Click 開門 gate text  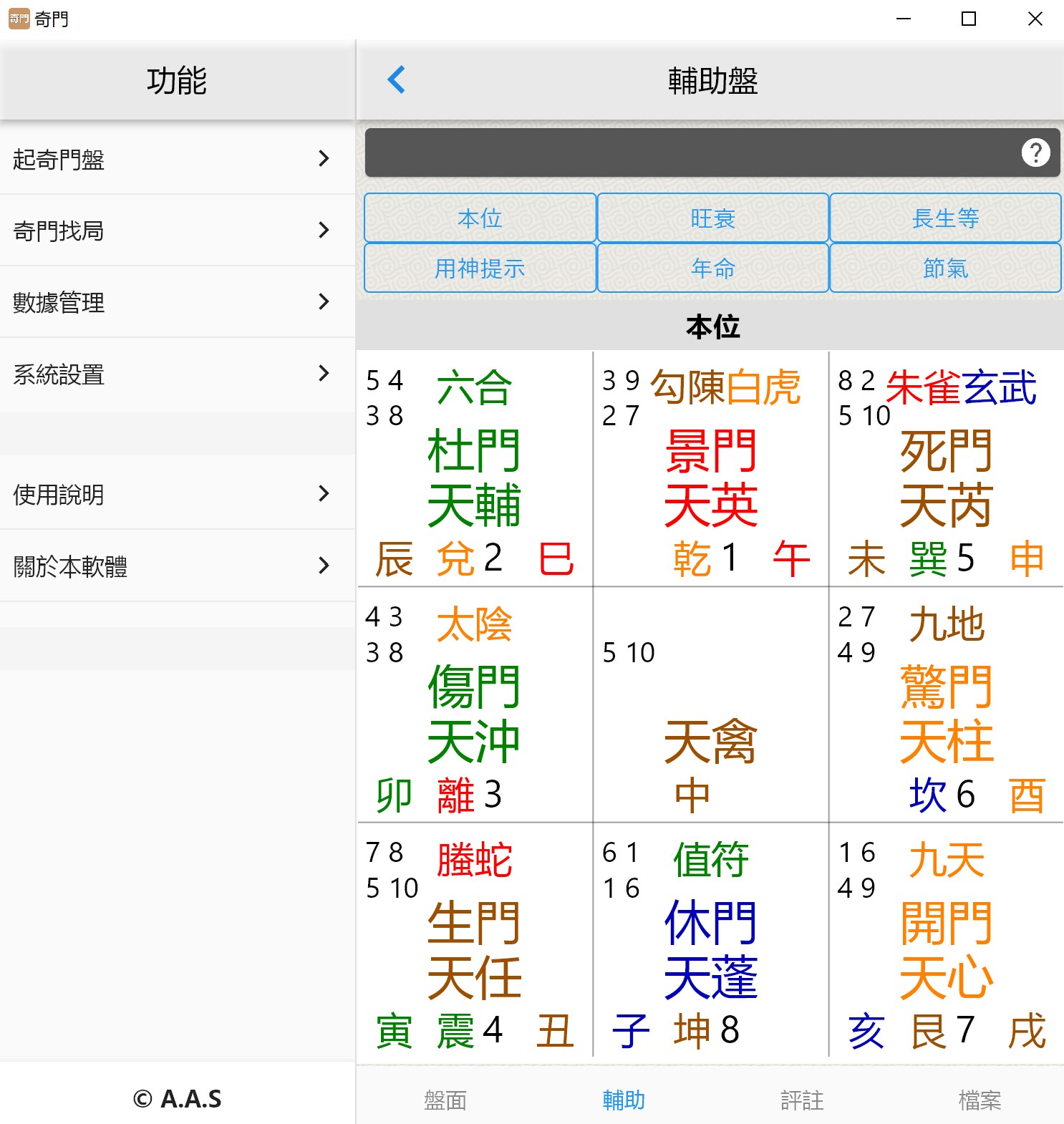(x=947, y=923)
